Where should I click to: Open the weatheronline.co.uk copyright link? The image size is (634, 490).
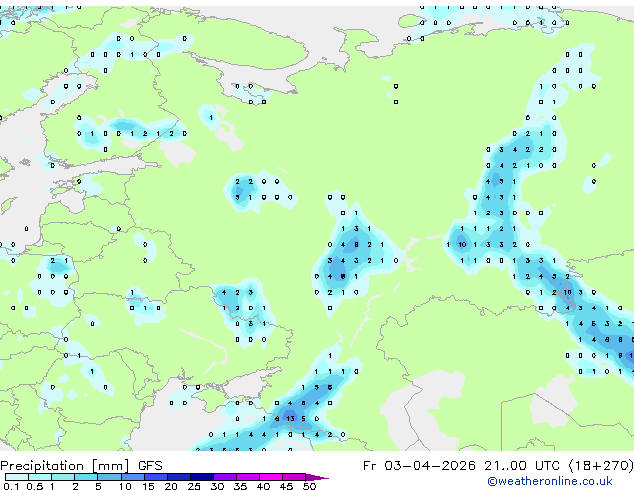click(550, 481)
